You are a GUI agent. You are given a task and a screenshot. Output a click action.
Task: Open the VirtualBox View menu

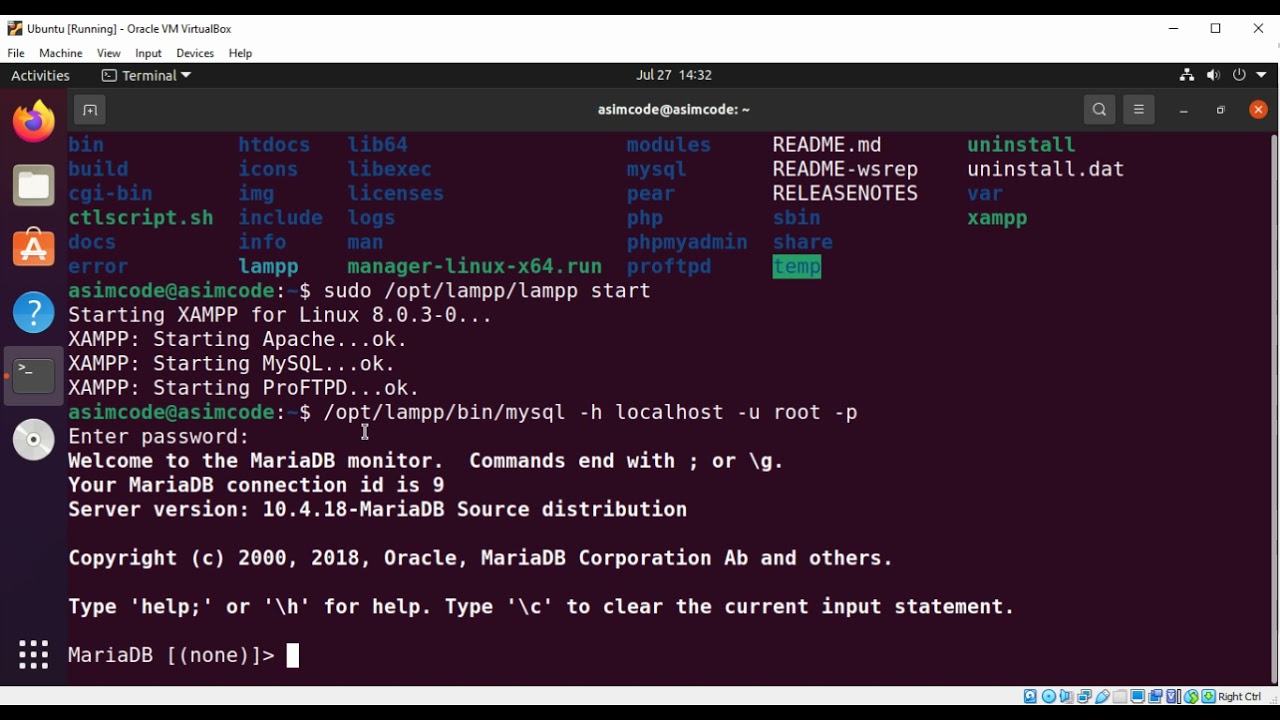pyautogui.click(x=109, y=53)
